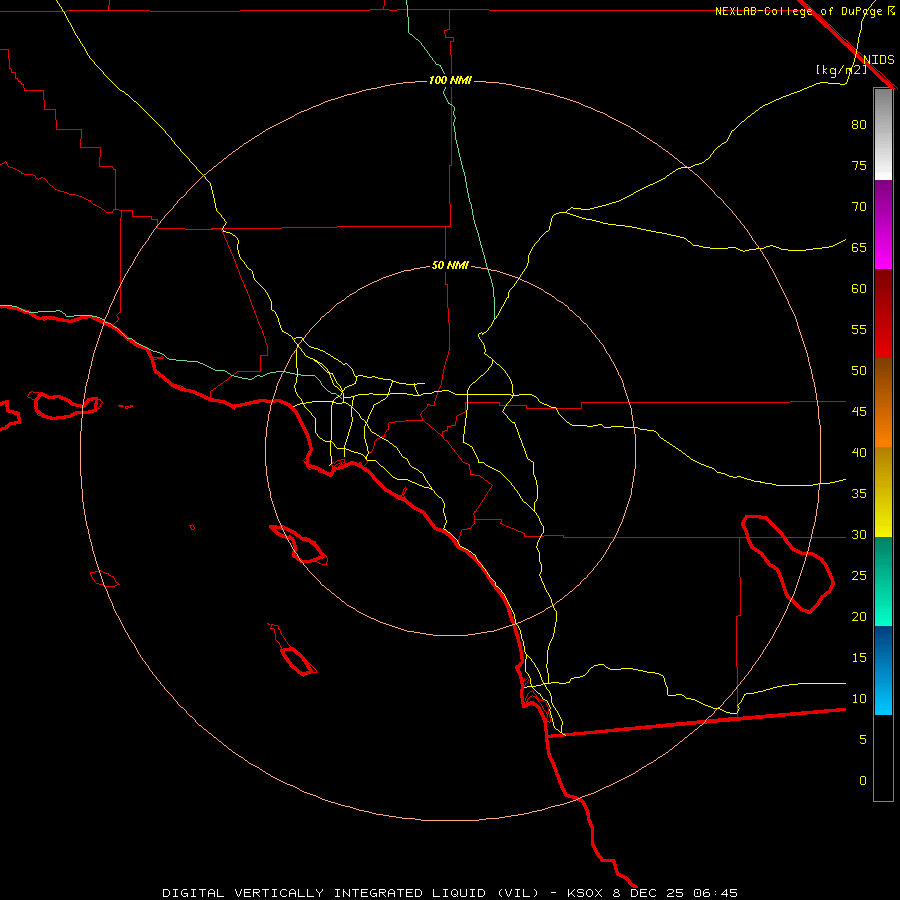The height and width of the screenshot is (900, 900).
Task: Click the bright red 55 legend segment
Action: 883,336
